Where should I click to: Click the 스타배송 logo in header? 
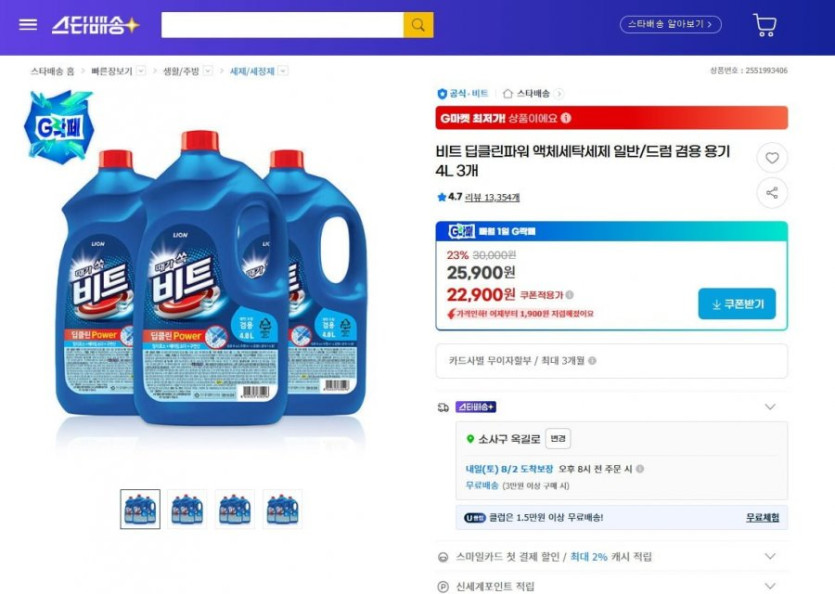click(x=96, y=25)
